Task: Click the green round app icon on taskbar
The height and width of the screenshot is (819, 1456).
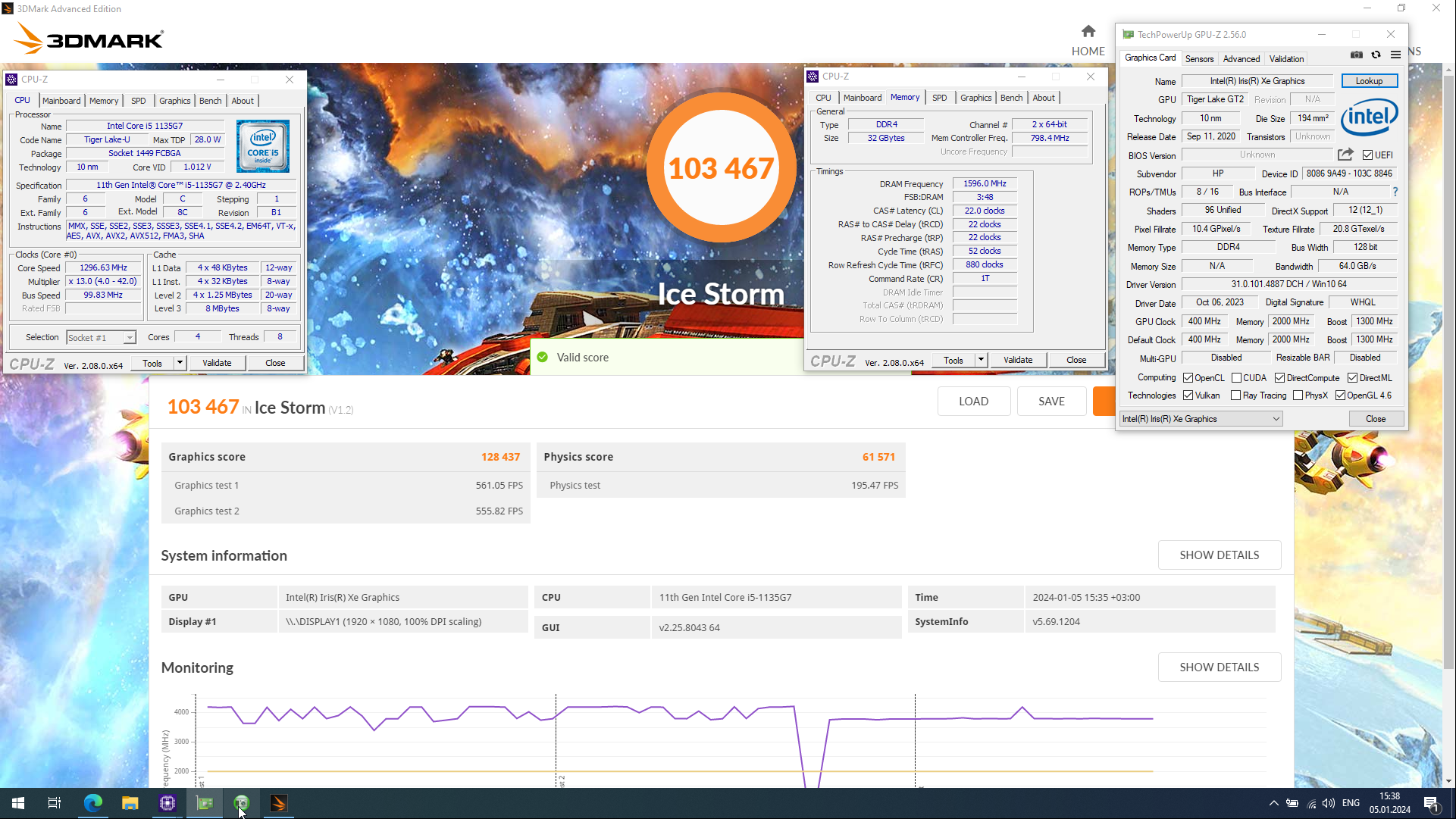Action: (x=241, y=803)
